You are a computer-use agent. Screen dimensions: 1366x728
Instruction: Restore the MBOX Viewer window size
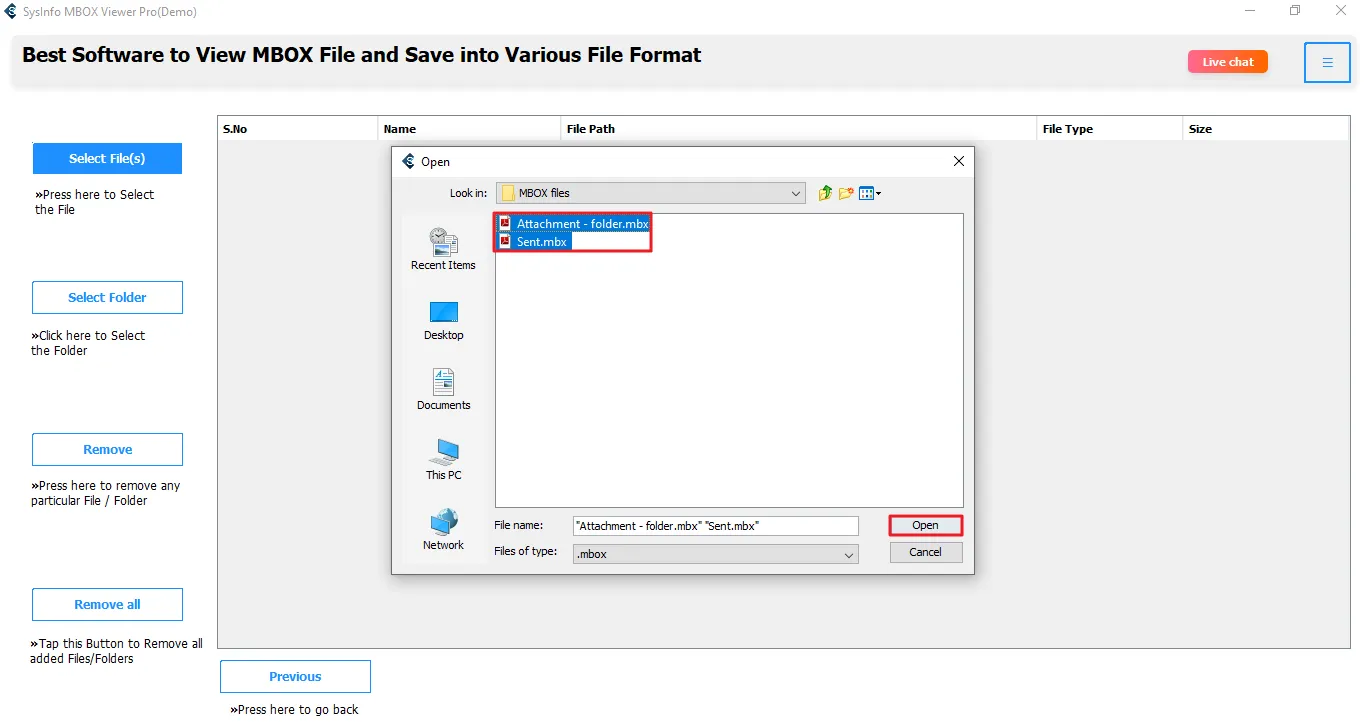(1296, 11)
